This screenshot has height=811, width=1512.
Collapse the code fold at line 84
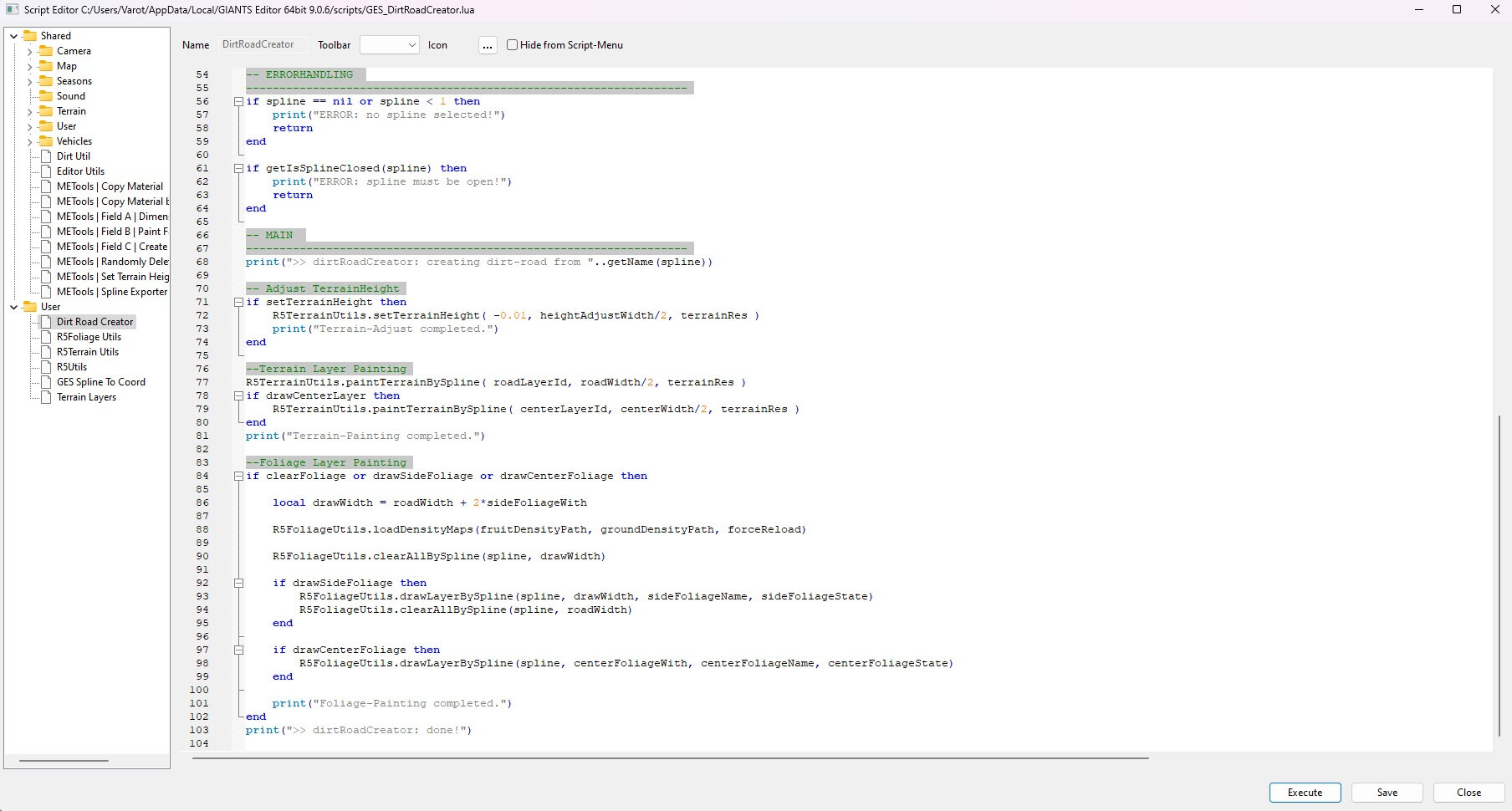click(238, 476)
